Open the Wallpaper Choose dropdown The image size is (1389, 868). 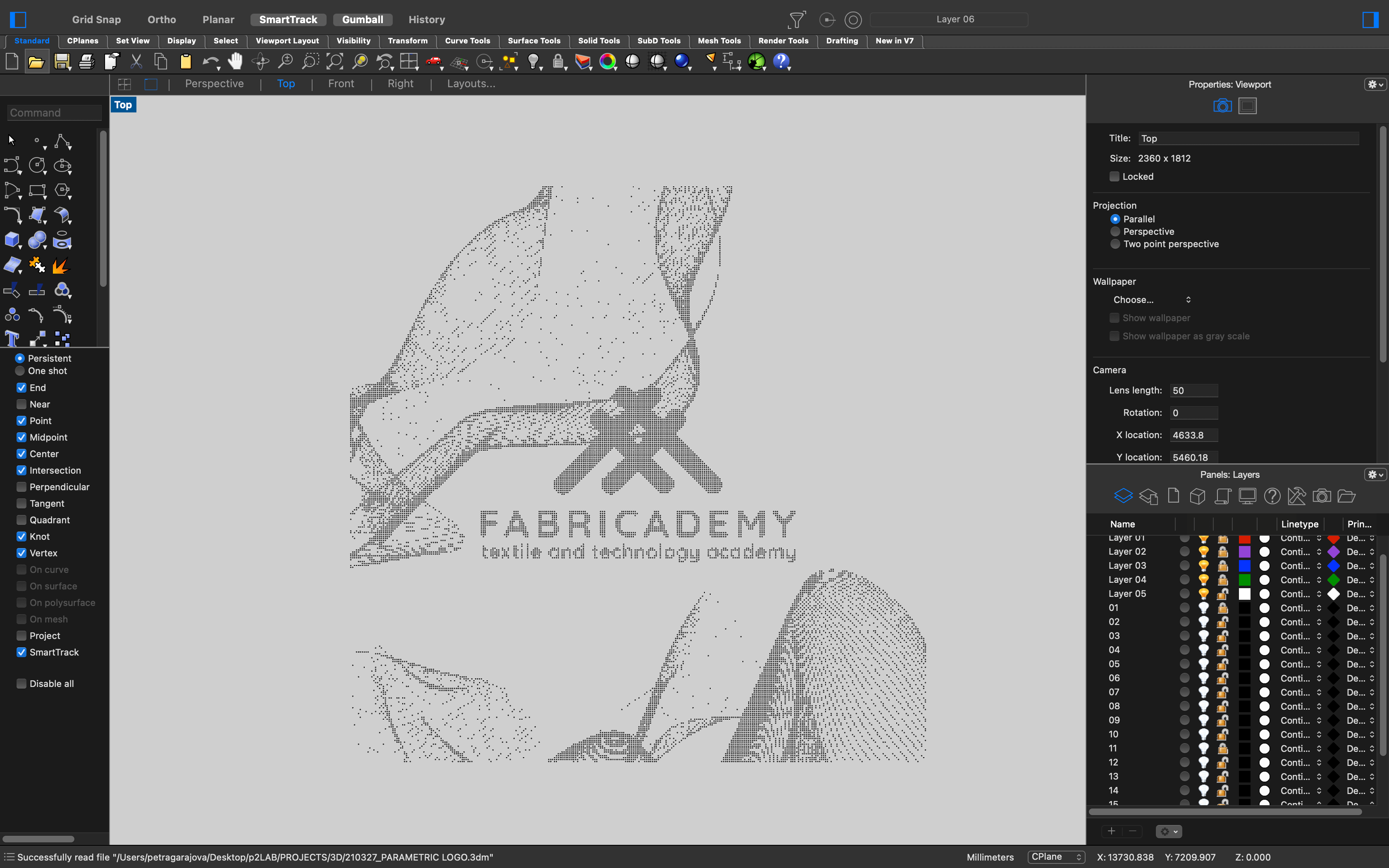[1151, 300]
